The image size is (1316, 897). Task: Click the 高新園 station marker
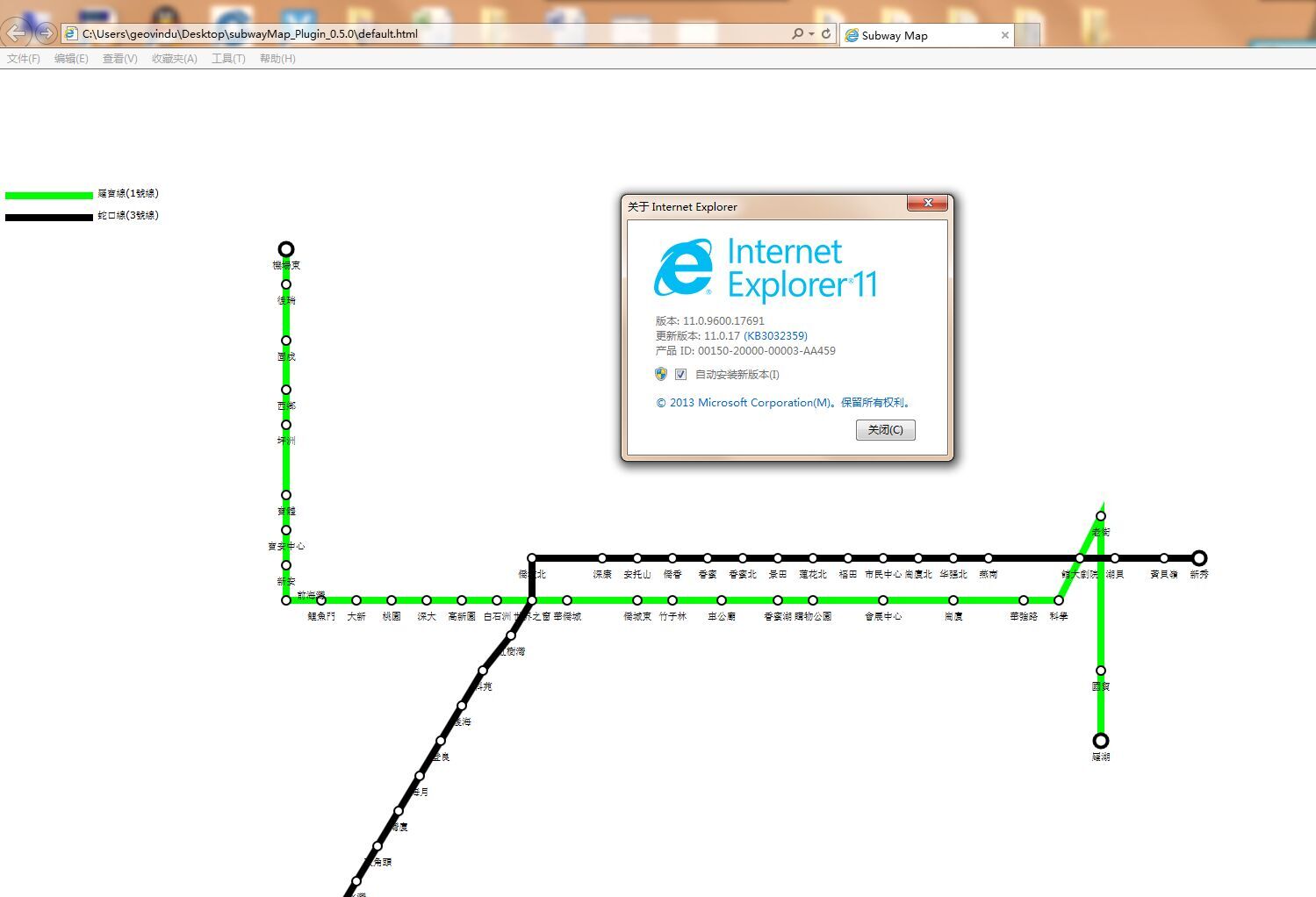(x=462, y=600)
